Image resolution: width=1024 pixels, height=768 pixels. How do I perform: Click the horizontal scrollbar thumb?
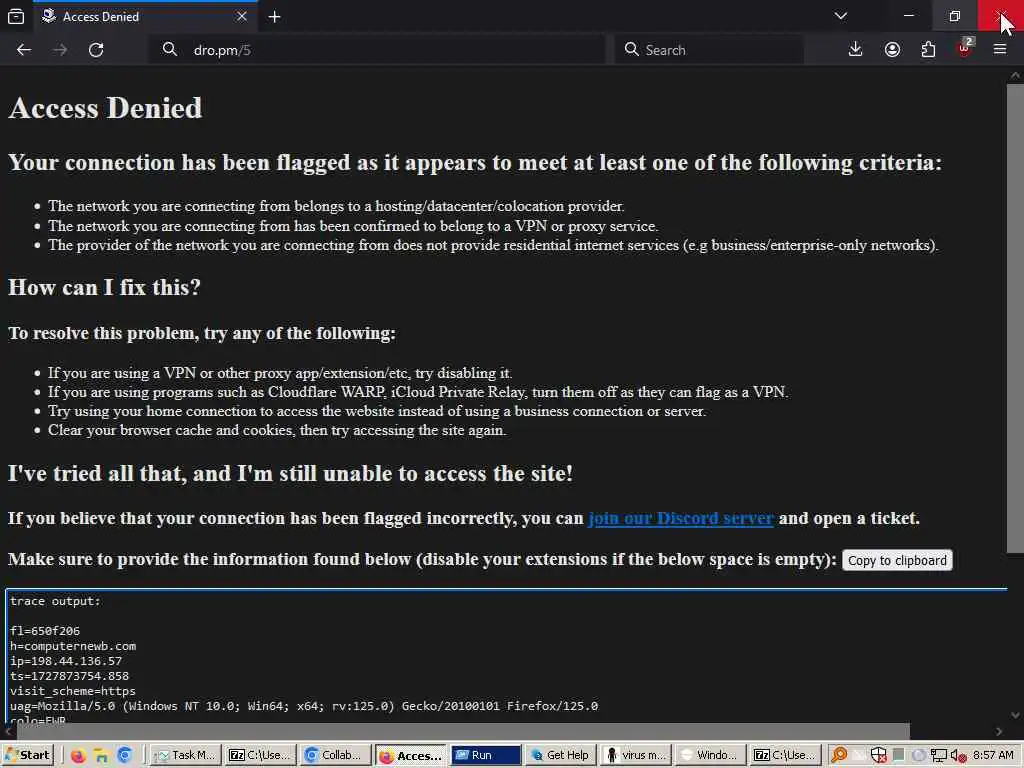pyautogui.click(x=462, y=731)
